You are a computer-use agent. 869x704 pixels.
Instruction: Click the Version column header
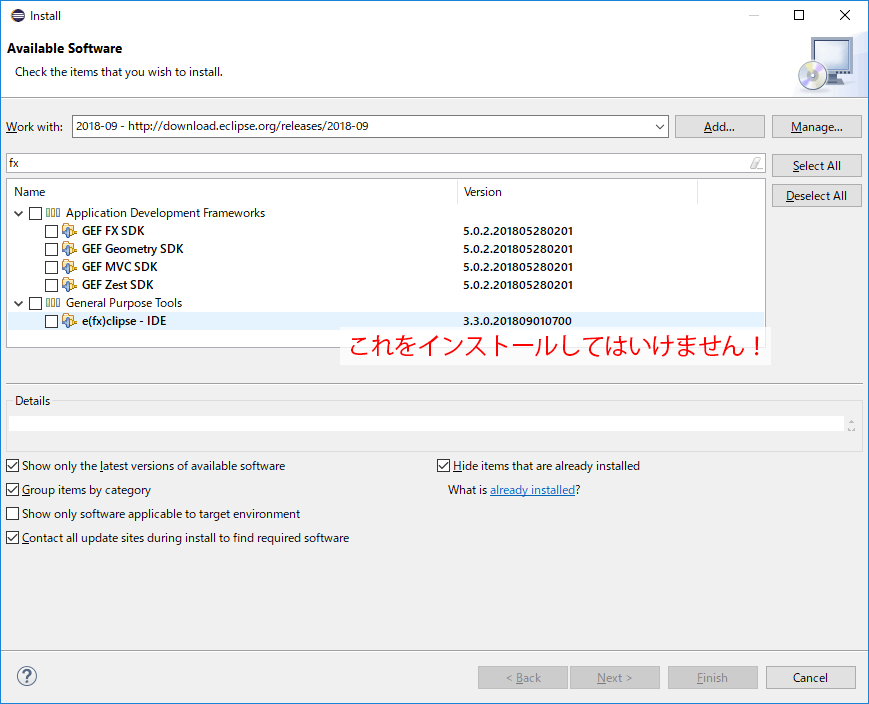point(577,192)
